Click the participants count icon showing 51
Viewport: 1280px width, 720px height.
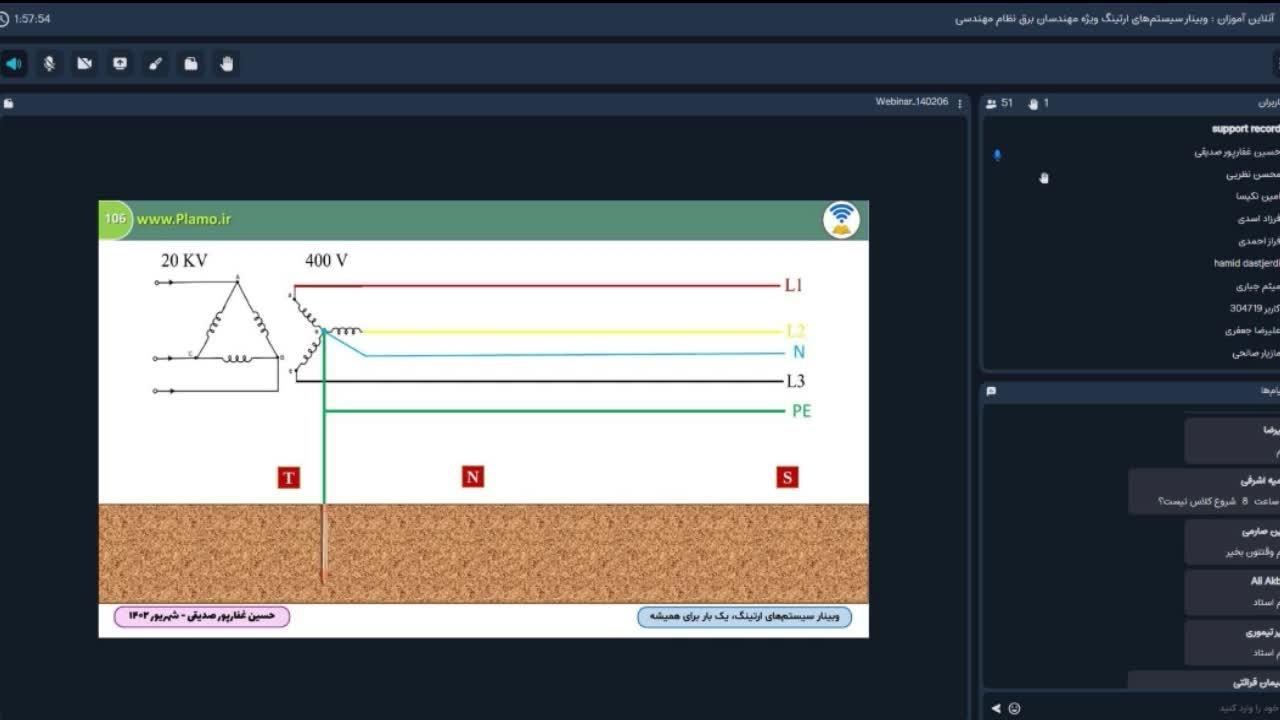point(991,103)
